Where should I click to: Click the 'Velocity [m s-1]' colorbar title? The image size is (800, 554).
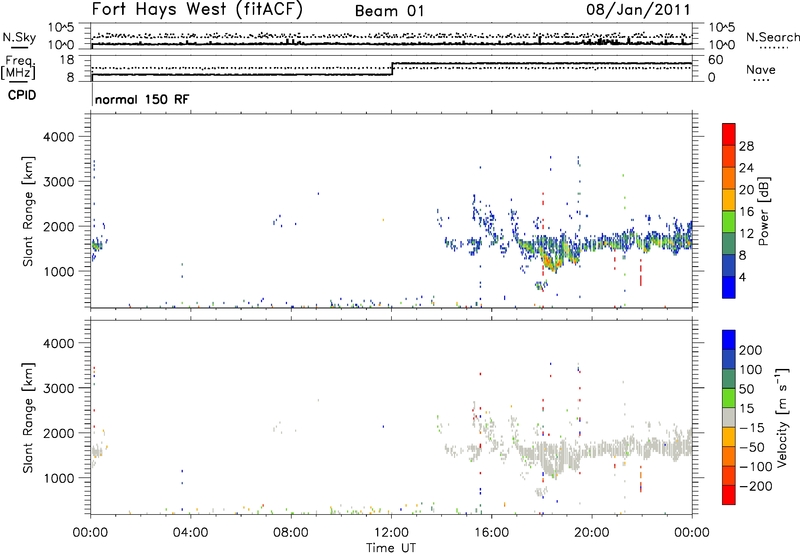tap(781, 417)
